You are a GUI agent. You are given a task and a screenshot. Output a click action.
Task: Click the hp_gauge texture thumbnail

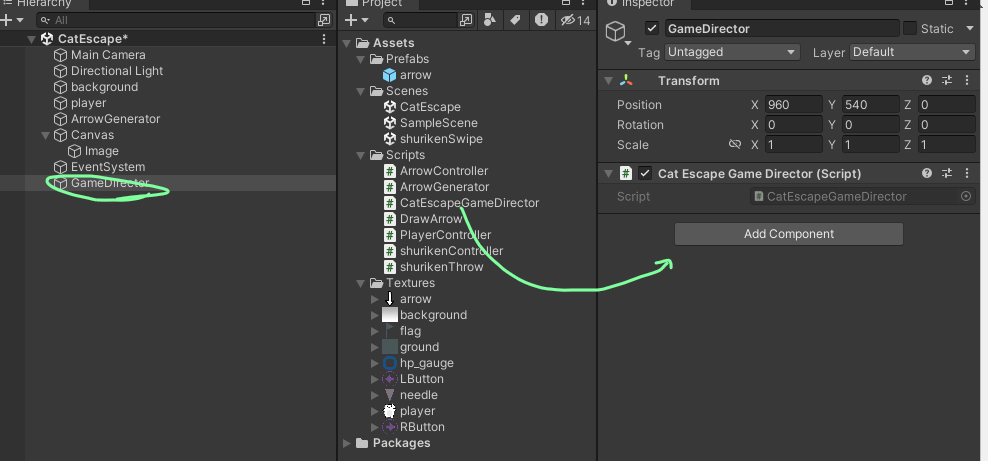389,363
